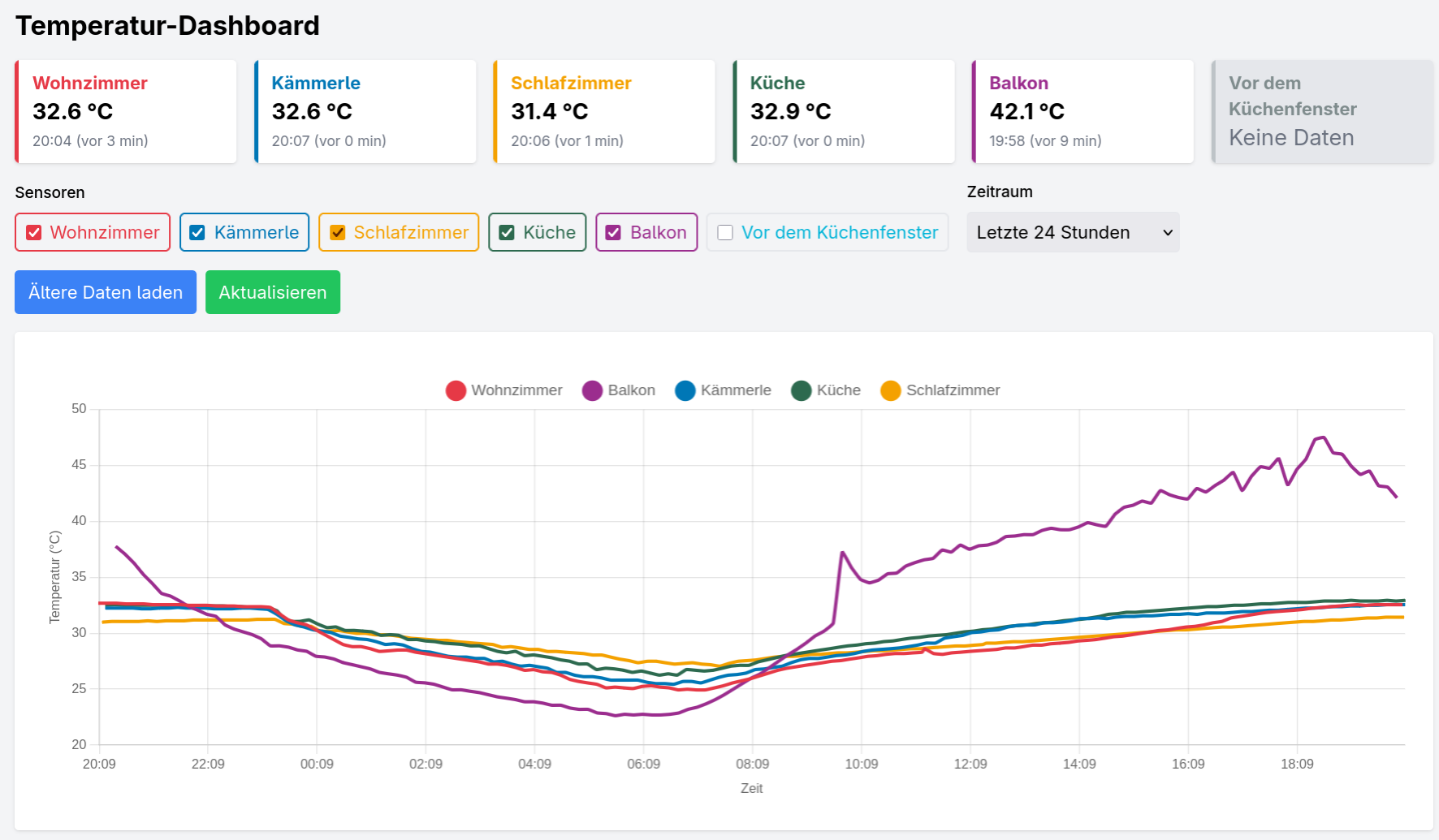The image size is (1439, 840).
Task: Open the Zeitraum dropdown Letzte 24 Stunden
Action: click(1073, 232)
